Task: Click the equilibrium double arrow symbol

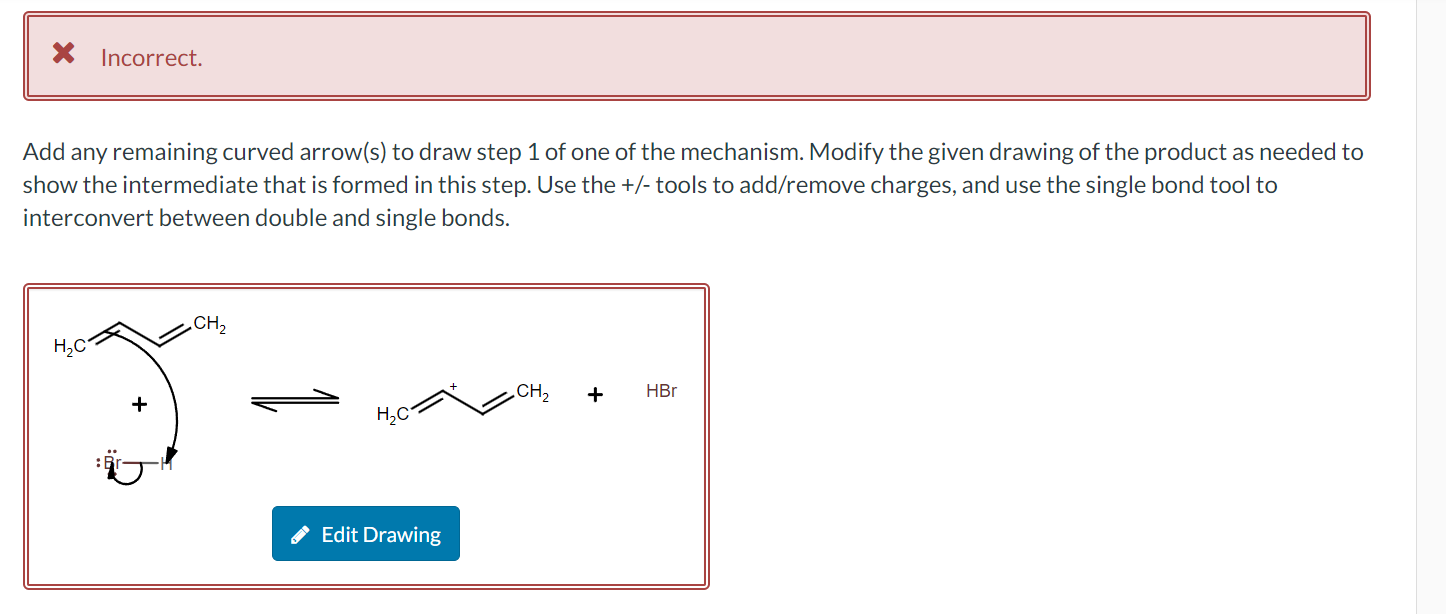Action: point(293,399)
